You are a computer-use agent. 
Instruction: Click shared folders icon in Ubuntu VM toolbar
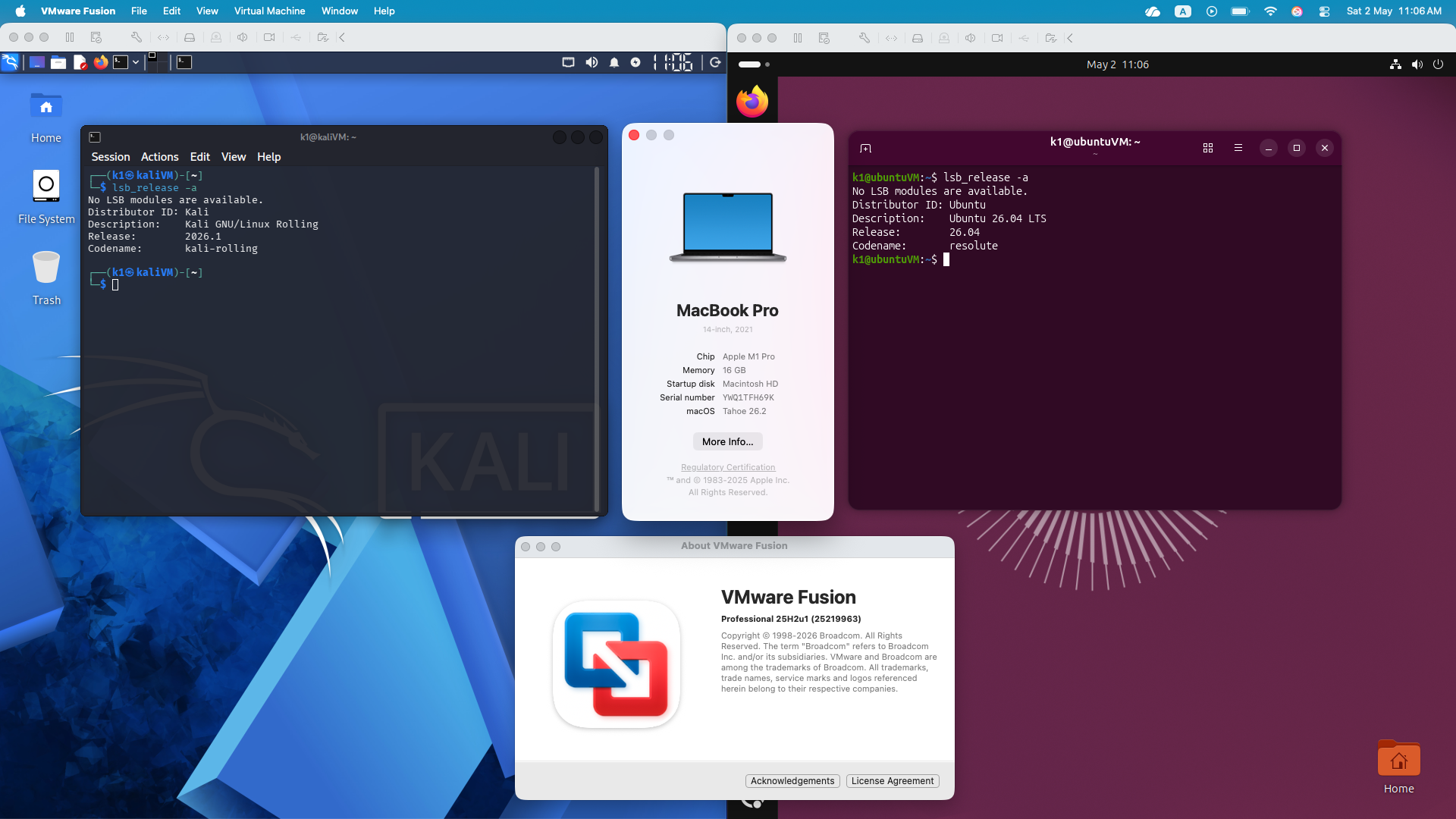coord(1050,38)
